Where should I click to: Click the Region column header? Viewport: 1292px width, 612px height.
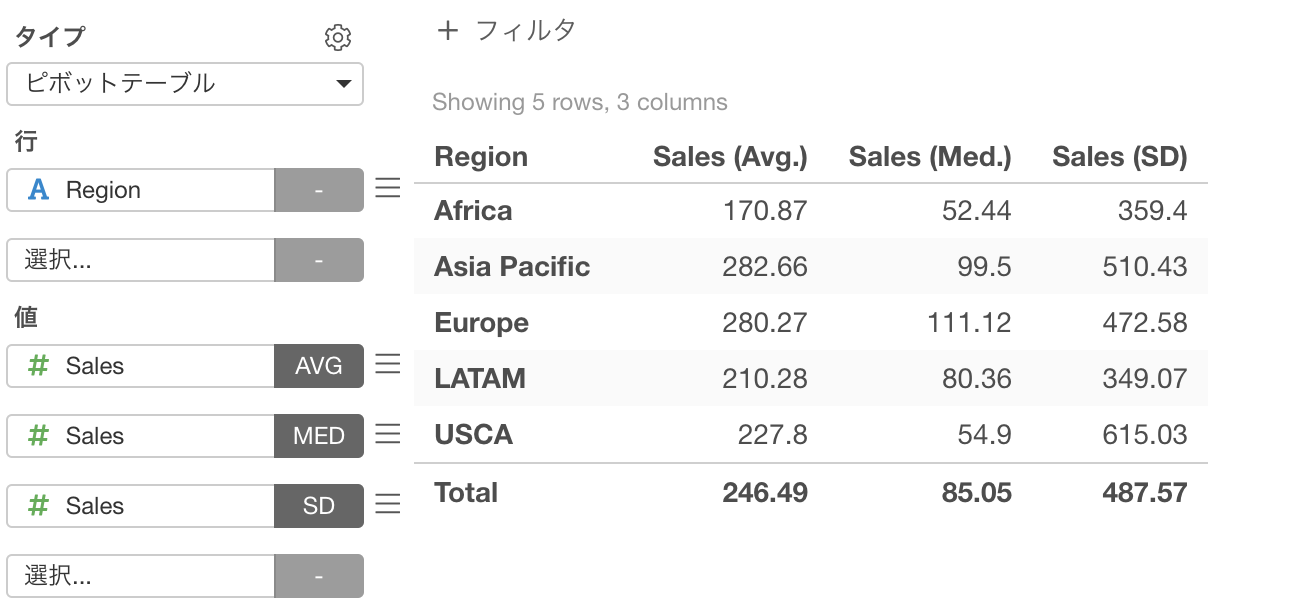click(481, 157)
